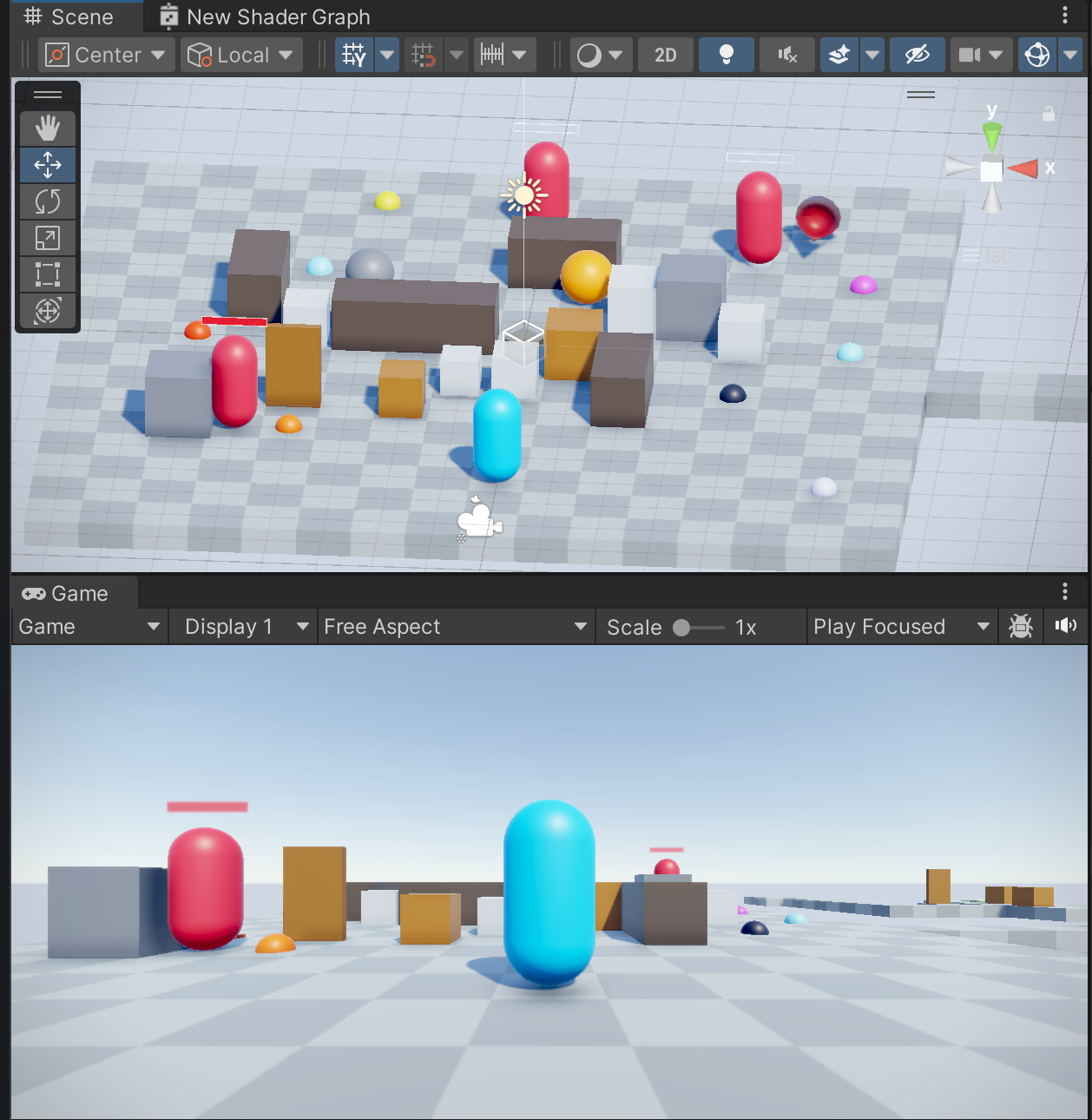Click the directional light sun gizmo
Image resolution: width=1092 pixels, height=1120 pixels.
[523, 196]
